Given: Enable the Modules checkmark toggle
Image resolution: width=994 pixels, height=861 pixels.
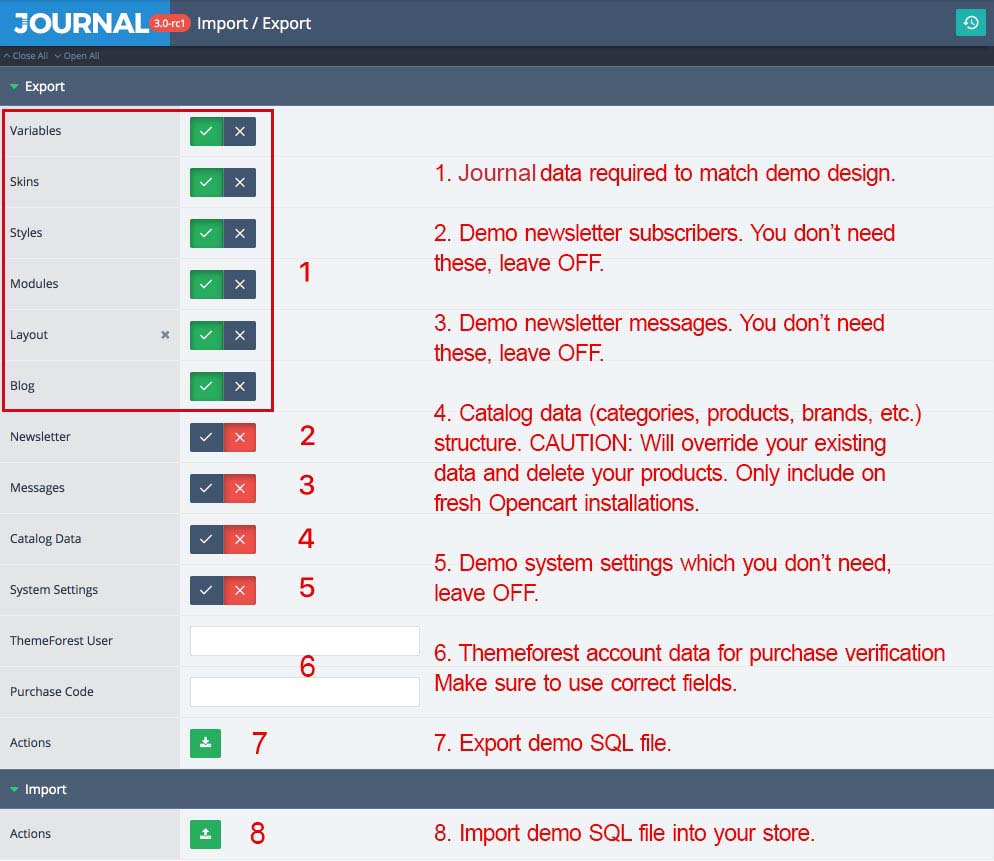Looking at the screenshot, I should [206, 284].
